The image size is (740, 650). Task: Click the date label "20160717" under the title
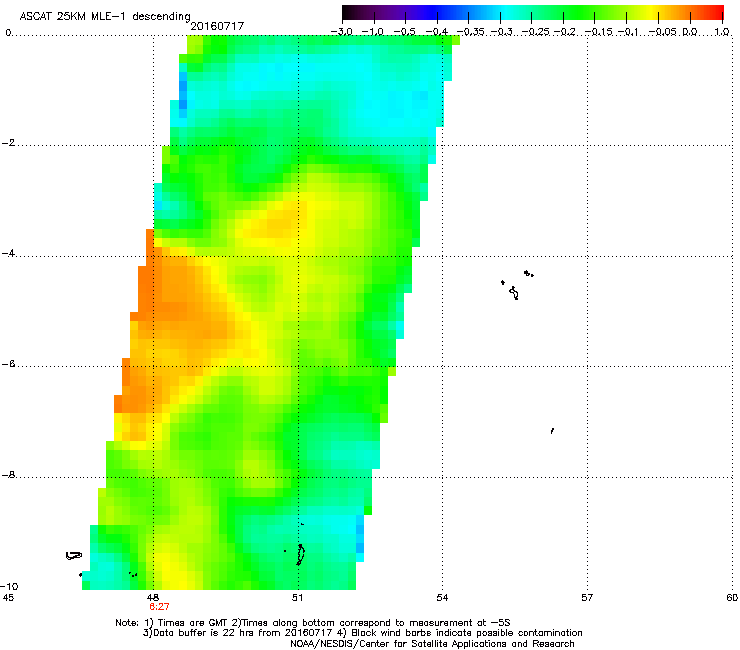pos(217,26)
